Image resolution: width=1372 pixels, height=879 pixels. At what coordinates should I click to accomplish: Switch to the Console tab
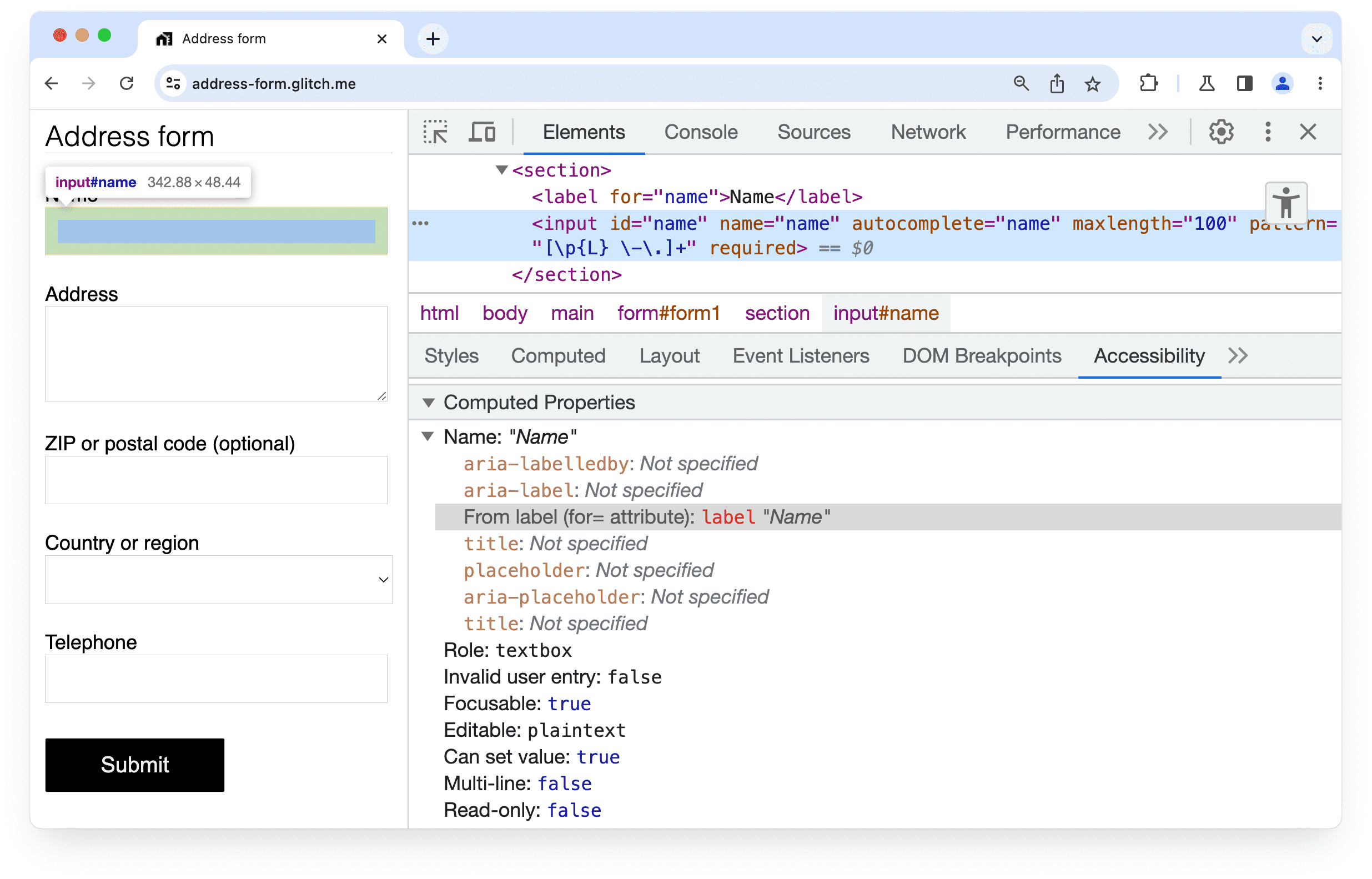pyautogui.click(x=699, y=131)
